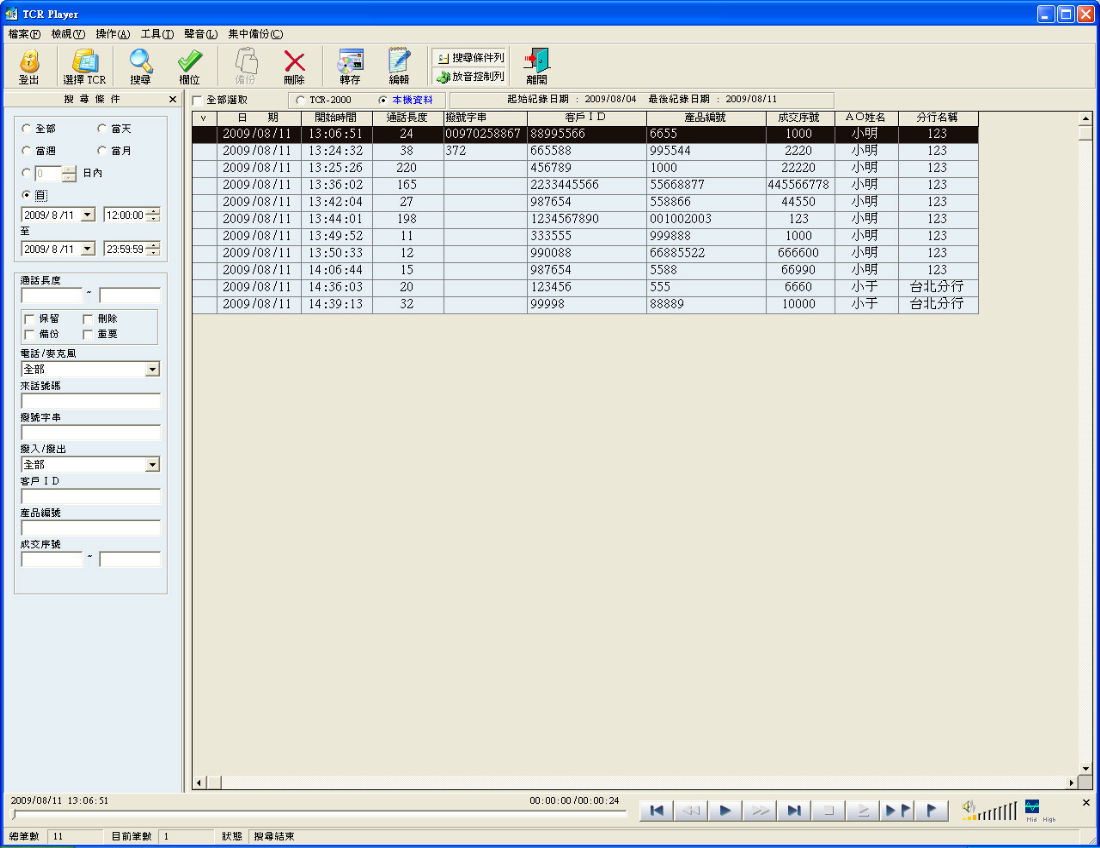Click the 日內 day count spinner
Image resolution: width=1100 pixels, height=848 pixels.
(x=69, y=173)
